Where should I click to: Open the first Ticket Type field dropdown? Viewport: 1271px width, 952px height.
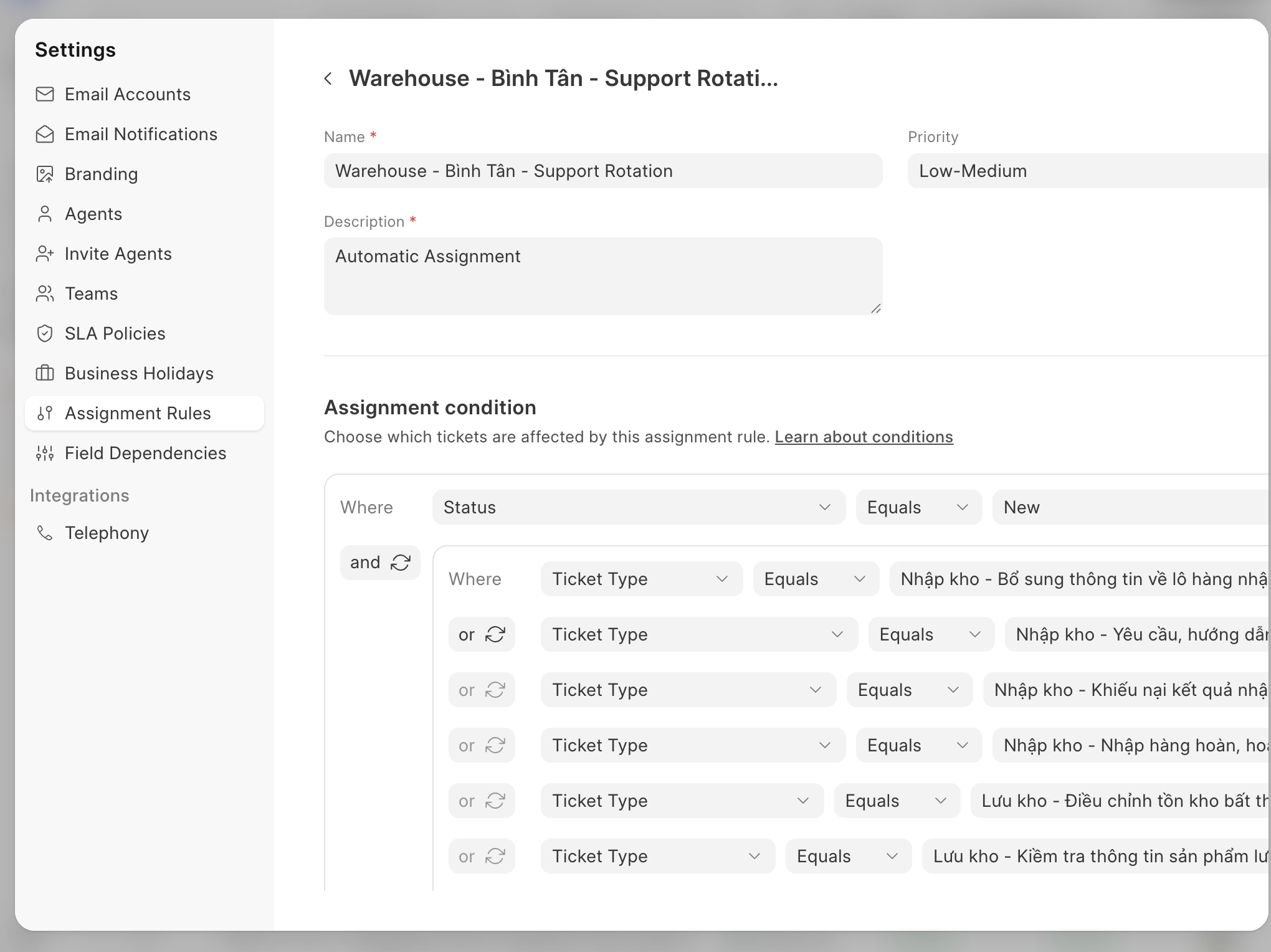click(x=641, y=579)
